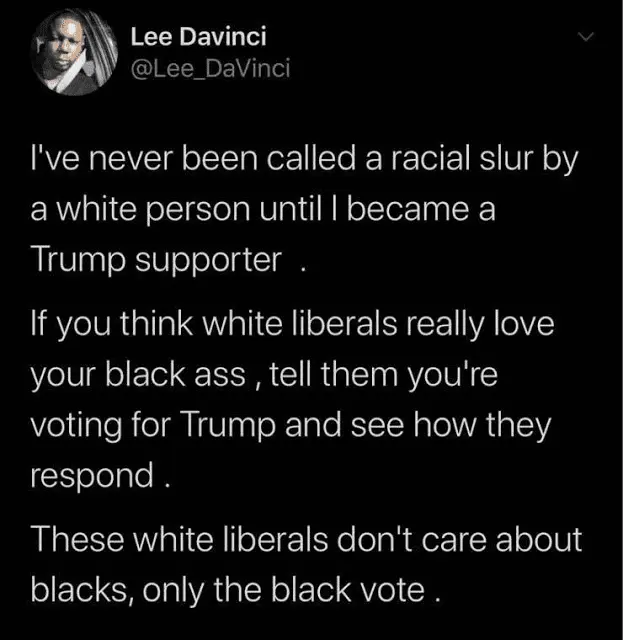Screen dimensions: 623x640
Task: Click the word "These" starting the last paragraph
Action: coord(77,540)
